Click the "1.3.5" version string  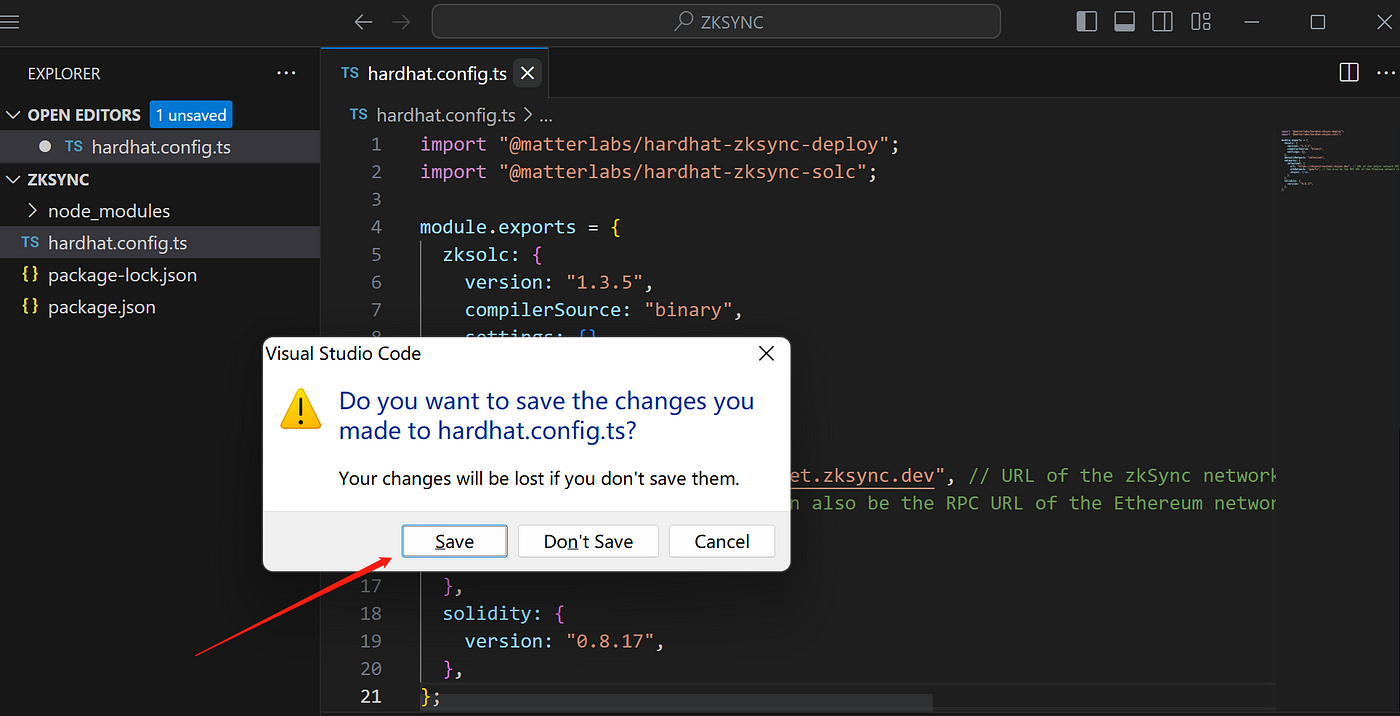click(x=605, y=282)
